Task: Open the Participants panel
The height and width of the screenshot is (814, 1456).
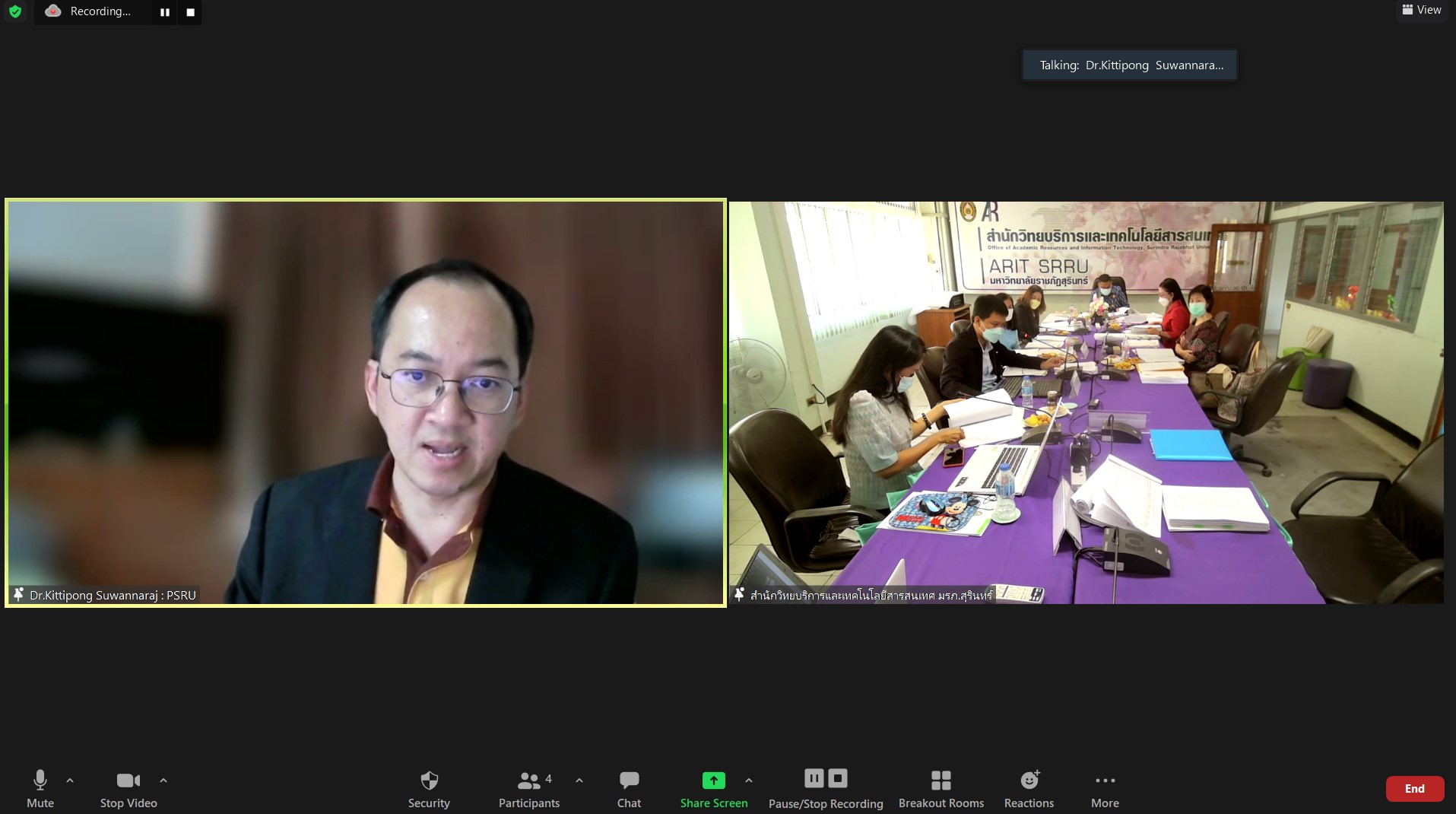Action: pos(528,789)
